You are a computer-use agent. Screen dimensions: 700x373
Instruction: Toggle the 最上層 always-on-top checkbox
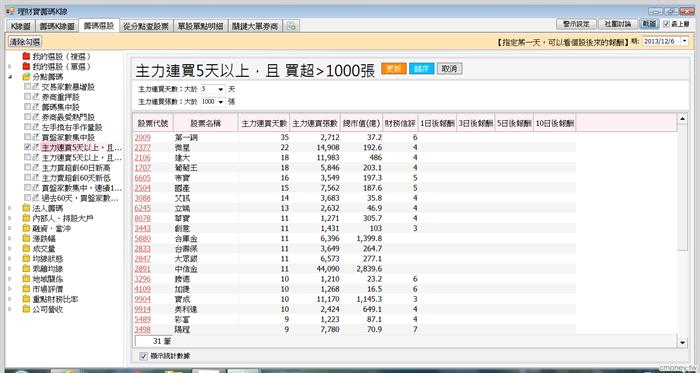click(x=667, y=24)
